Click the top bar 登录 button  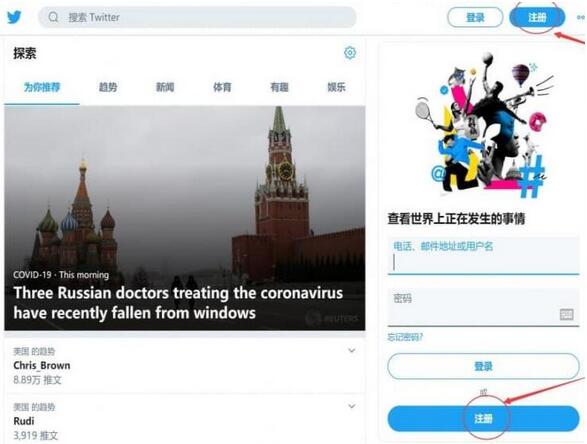point(475,17)
